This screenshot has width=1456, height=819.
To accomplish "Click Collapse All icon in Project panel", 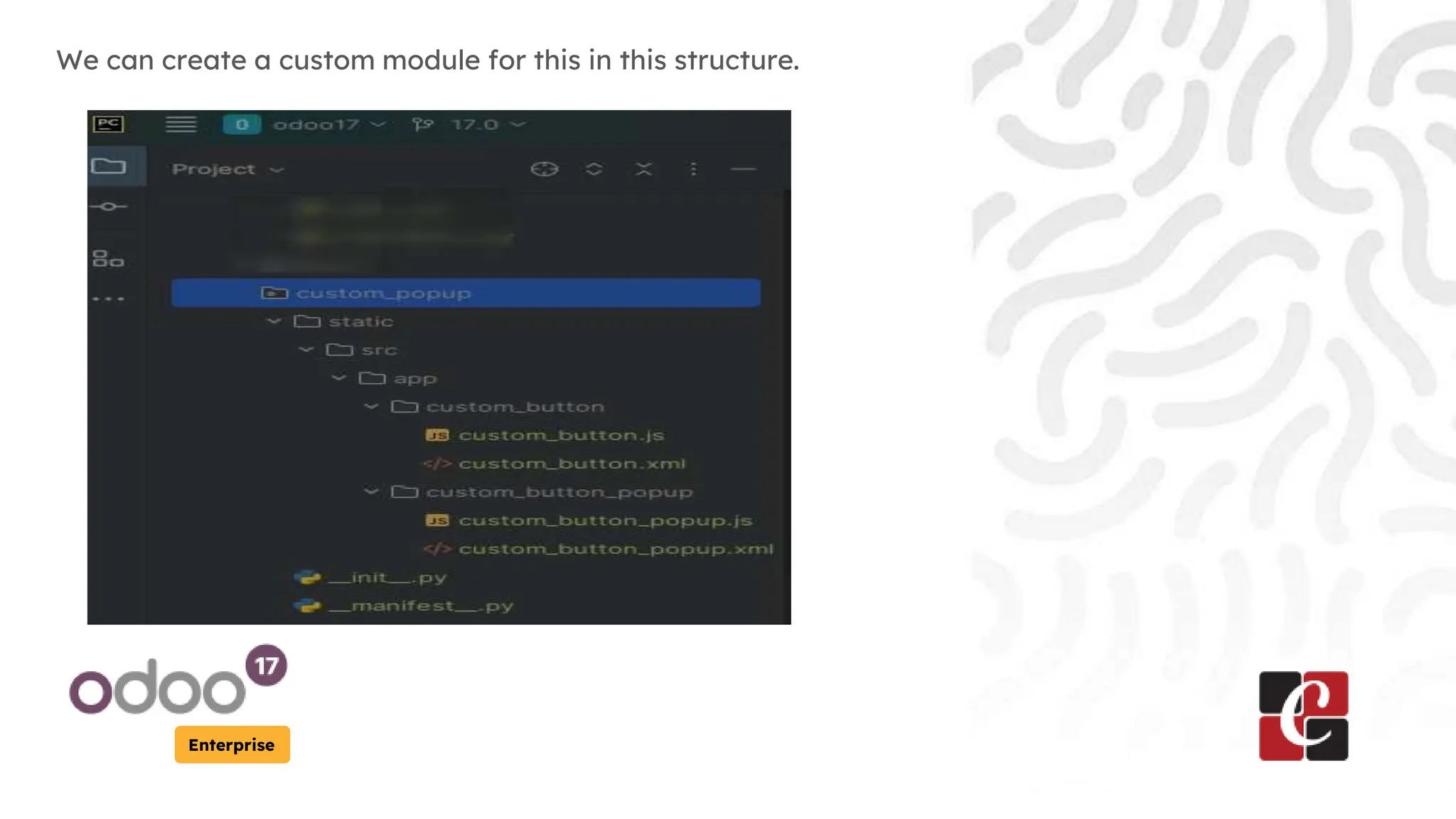I will tap(643, 169).
